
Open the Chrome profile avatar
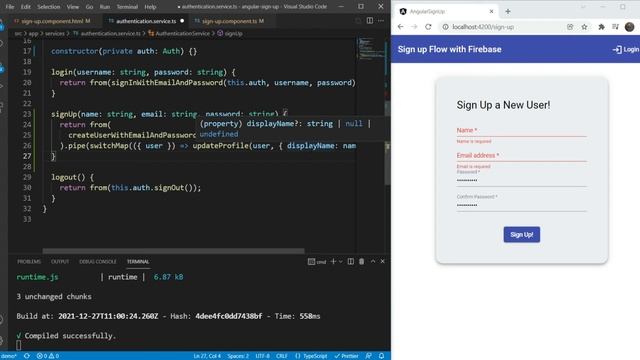click(629, 27)
